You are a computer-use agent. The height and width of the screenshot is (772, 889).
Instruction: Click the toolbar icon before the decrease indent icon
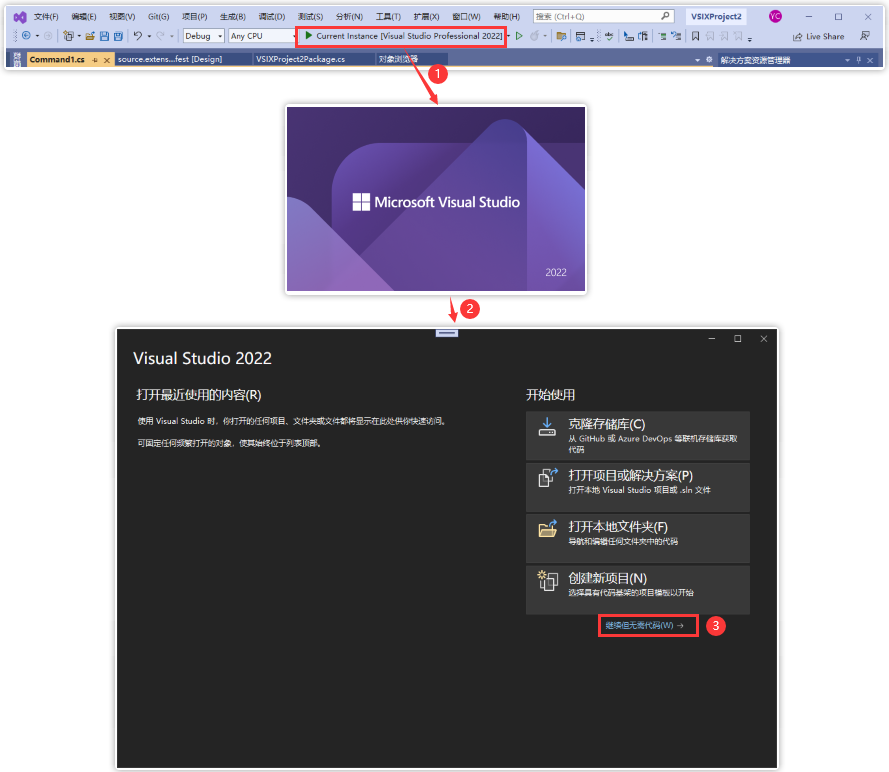pyautogui.click(x=643, y=36)
